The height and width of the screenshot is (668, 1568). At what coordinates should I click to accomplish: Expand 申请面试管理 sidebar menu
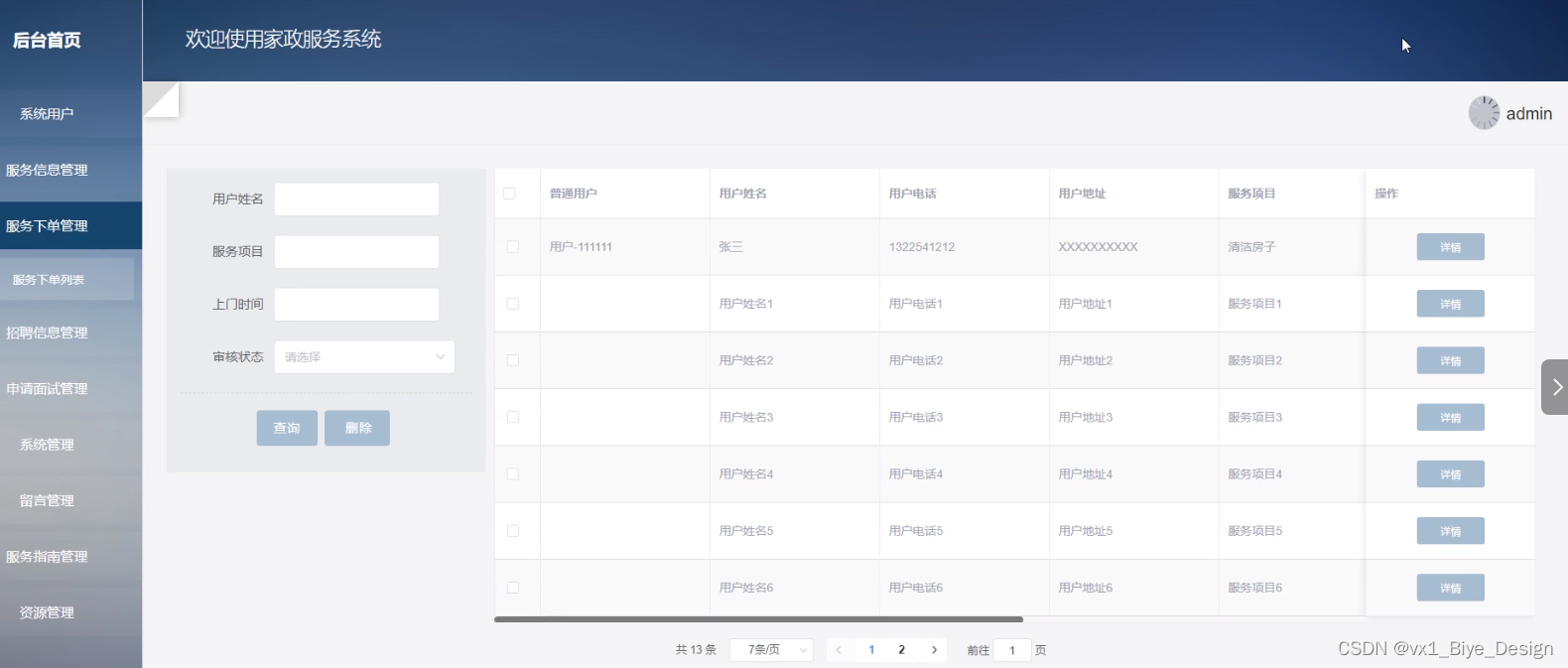(70, 389)
